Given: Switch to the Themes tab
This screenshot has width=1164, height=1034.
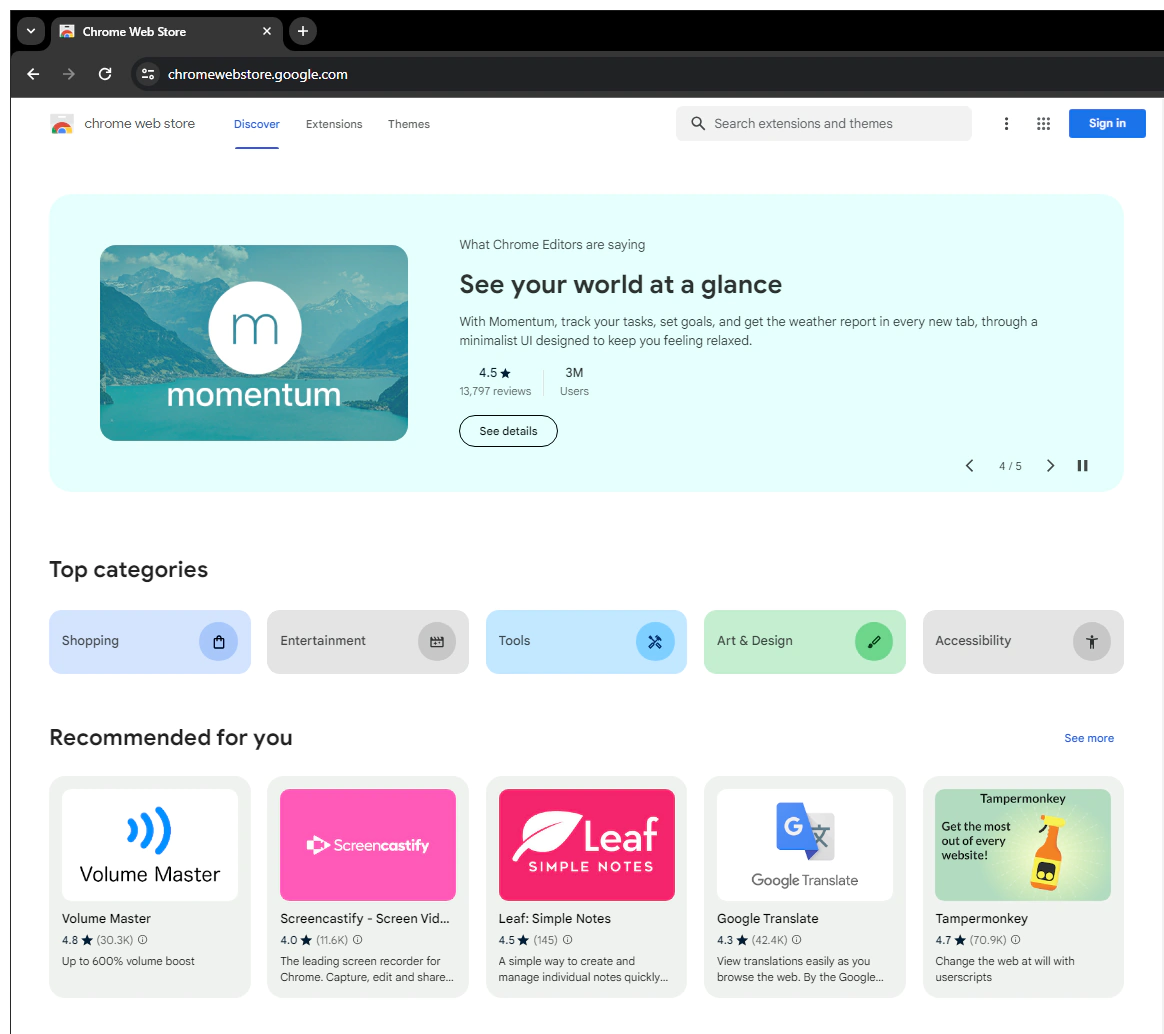Looking at the screenshot, I should point(409,125).
